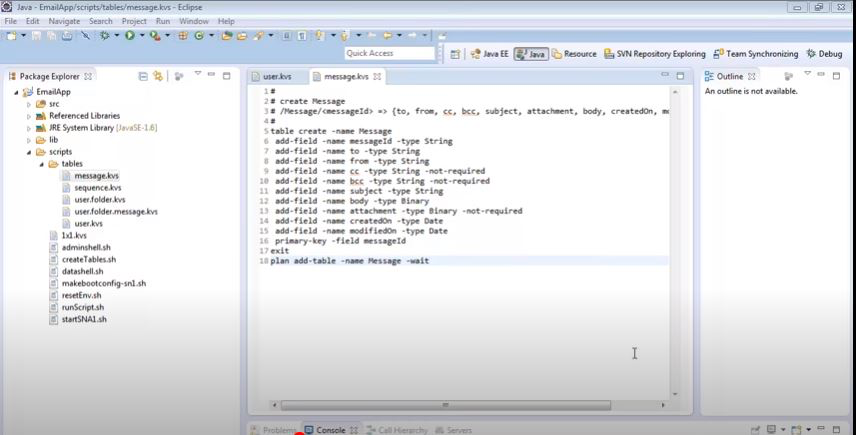Open dropdown next to New Class icon
Image resolution: width=856 pixels, height=435 pixels.
[x=211, y=35]
